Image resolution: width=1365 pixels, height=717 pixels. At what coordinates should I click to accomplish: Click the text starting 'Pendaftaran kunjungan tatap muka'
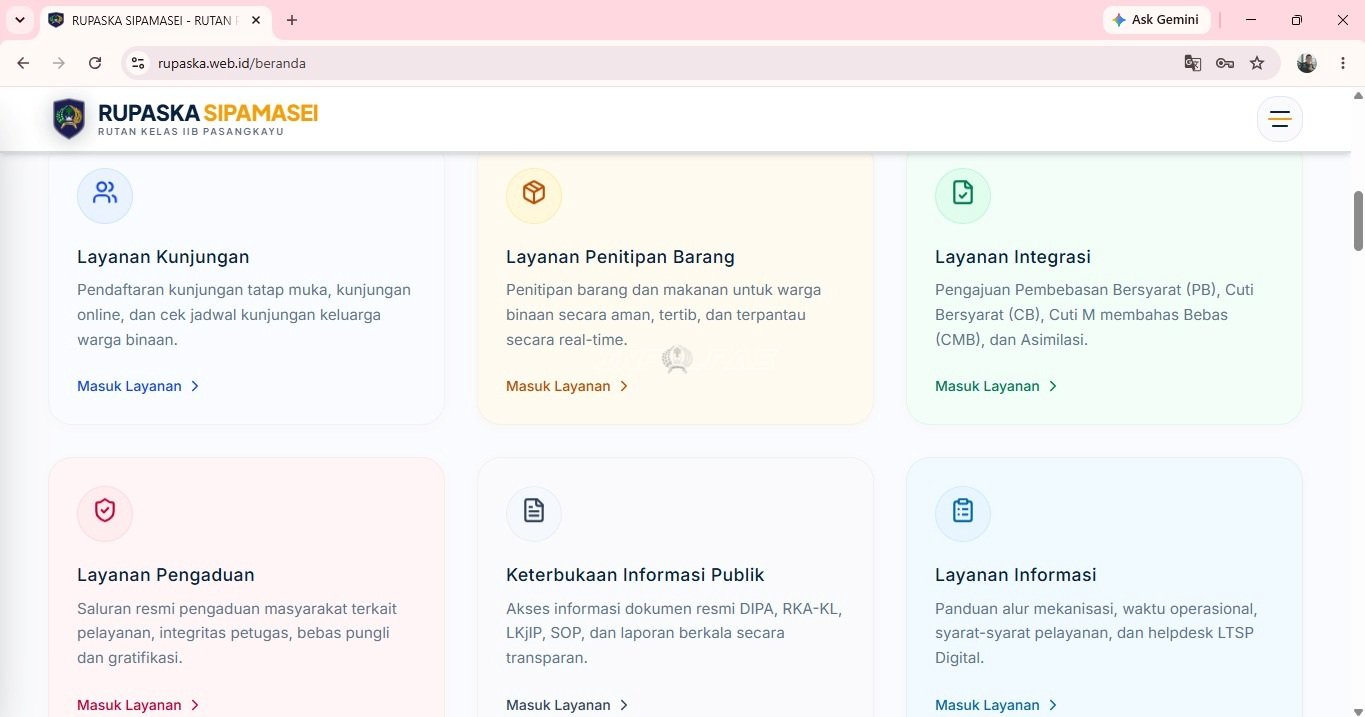[x=244, y=315]
